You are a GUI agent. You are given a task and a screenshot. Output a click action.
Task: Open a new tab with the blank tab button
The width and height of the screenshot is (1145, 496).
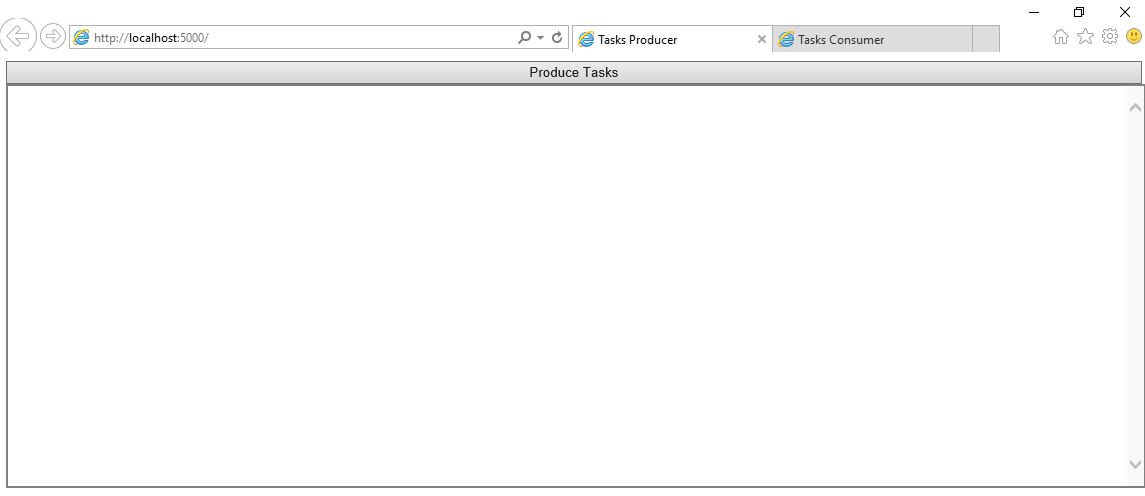985,39
